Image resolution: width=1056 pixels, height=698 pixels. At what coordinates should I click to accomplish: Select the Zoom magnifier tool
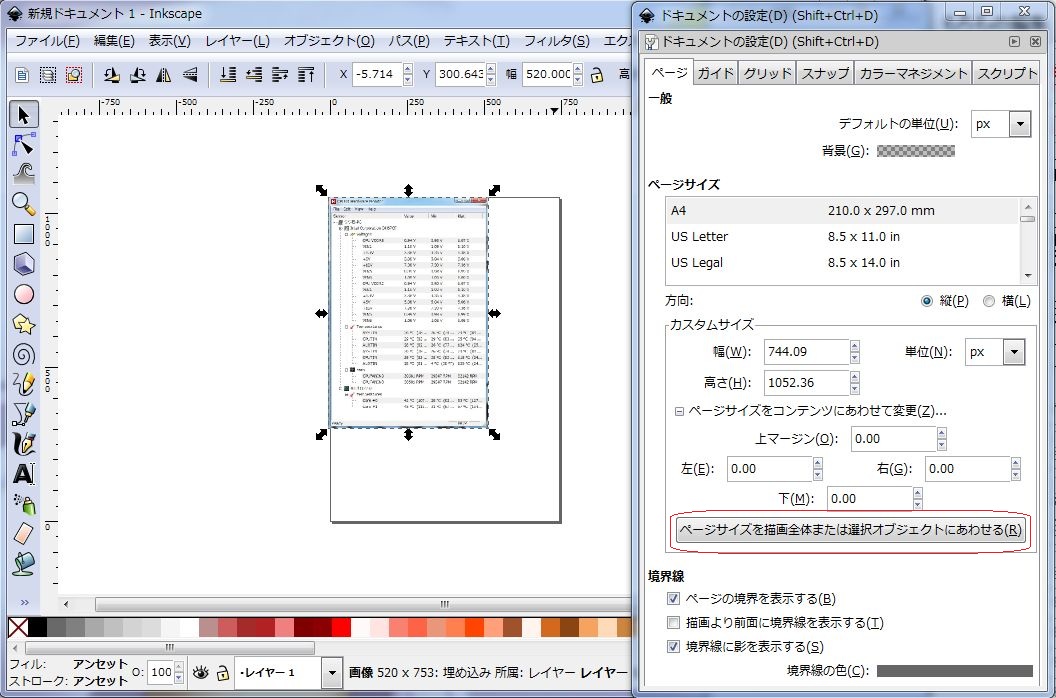(24, 204)
